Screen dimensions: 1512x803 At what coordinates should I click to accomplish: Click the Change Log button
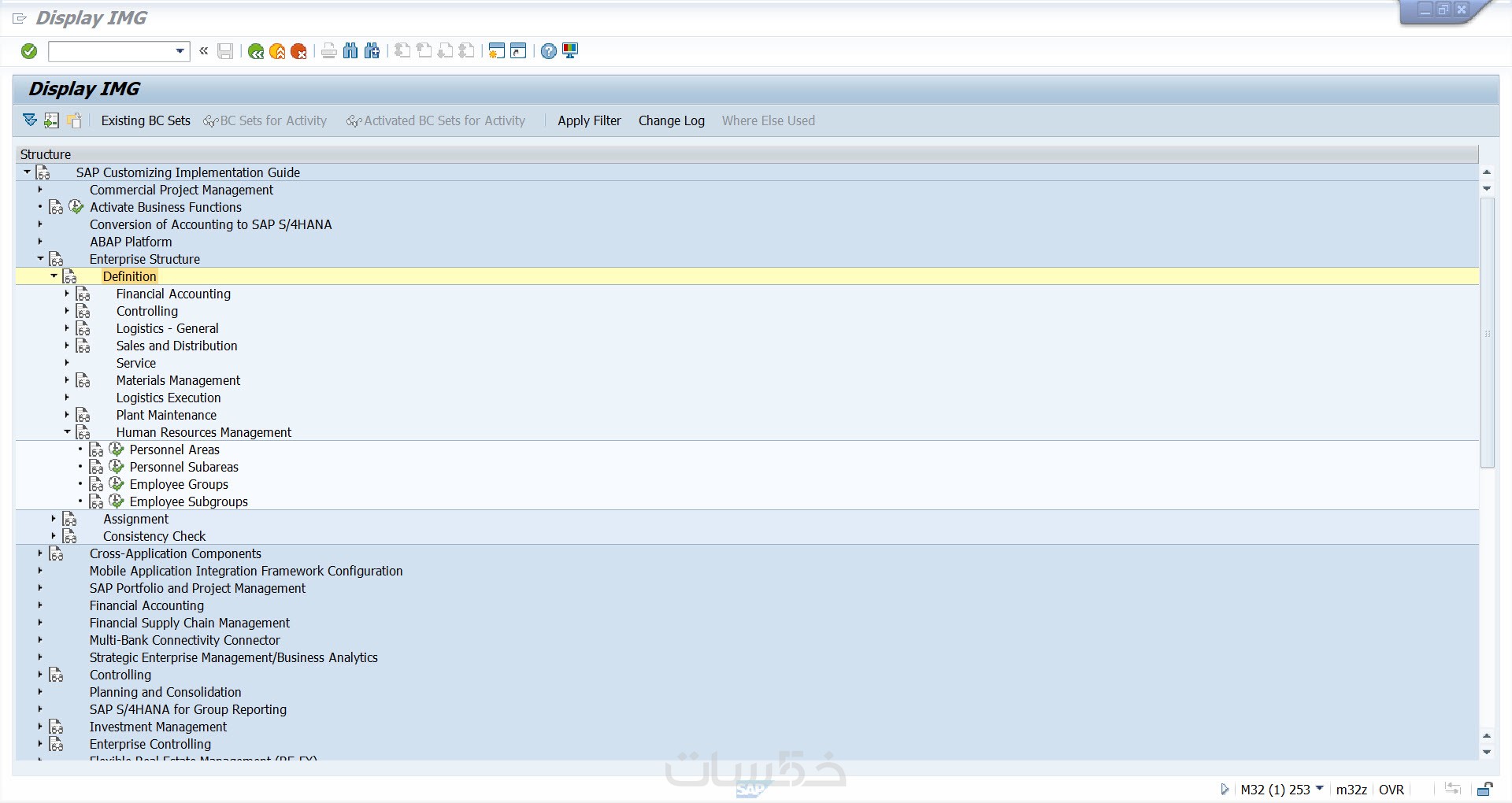671,120
